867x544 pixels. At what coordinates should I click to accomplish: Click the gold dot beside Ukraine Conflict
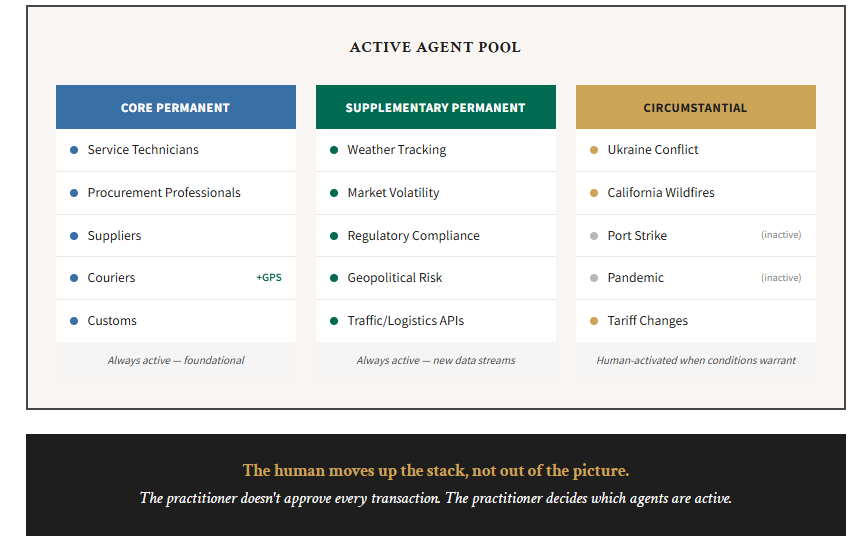tap(594, 150)
